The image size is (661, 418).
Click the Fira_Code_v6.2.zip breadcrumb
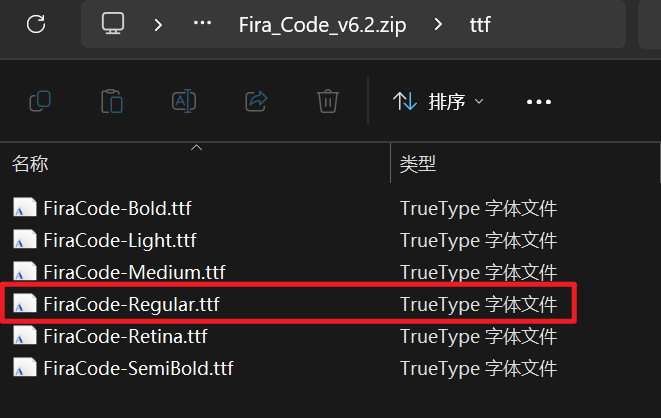[x=322, y=25]
